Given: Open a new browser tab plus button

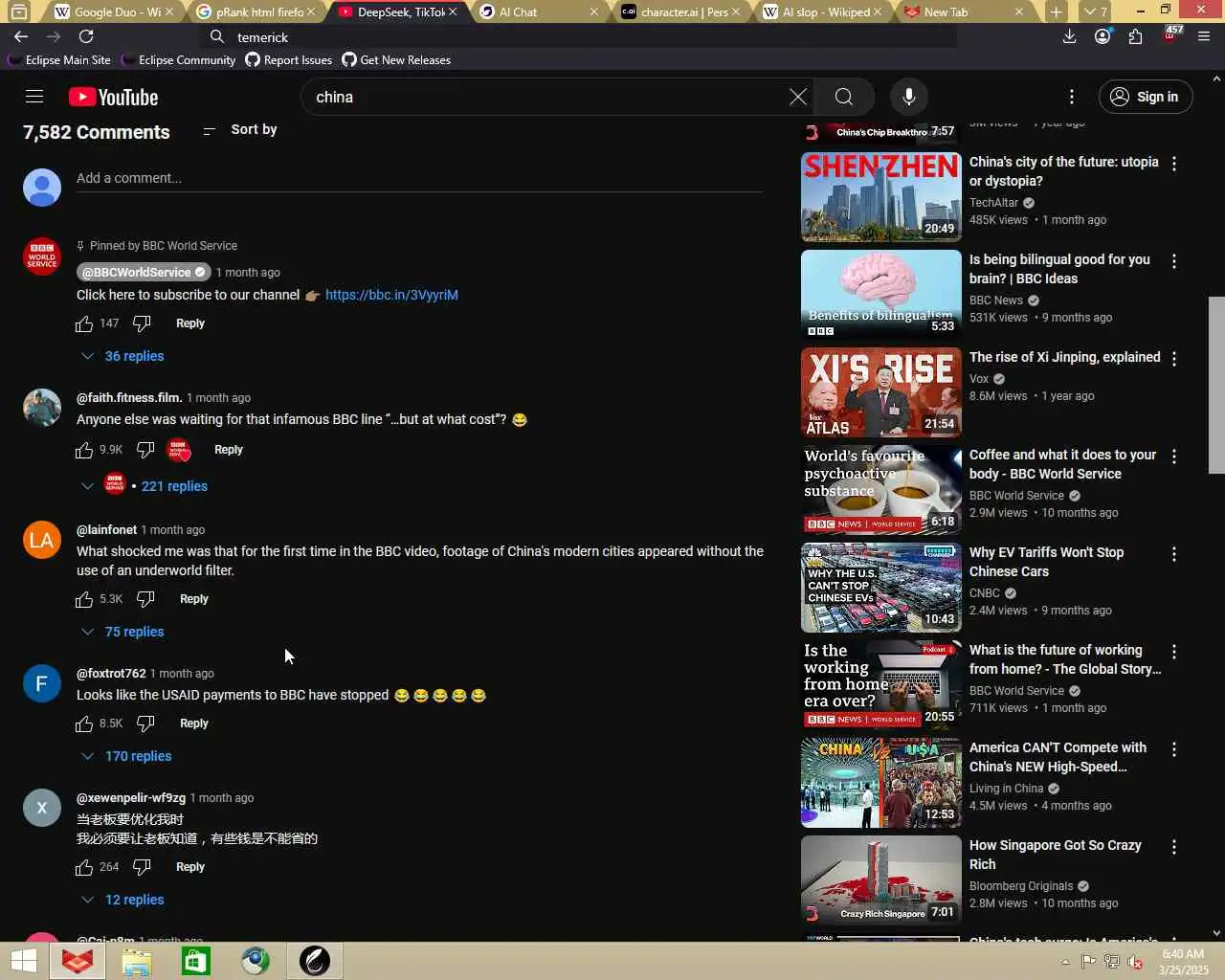Looking at the screenshot, I should (x=1056, y=11).
